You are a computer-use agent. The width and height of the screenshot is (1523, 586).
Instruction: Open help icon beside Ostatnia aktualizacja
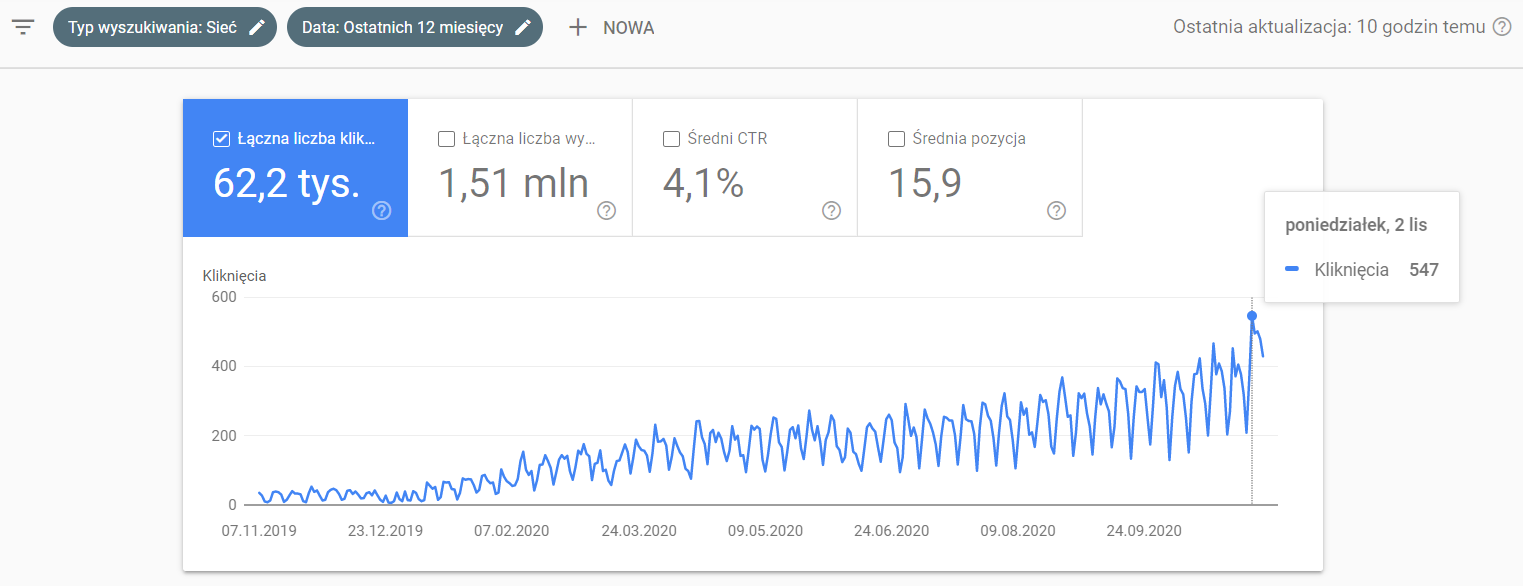(1502, 27)
